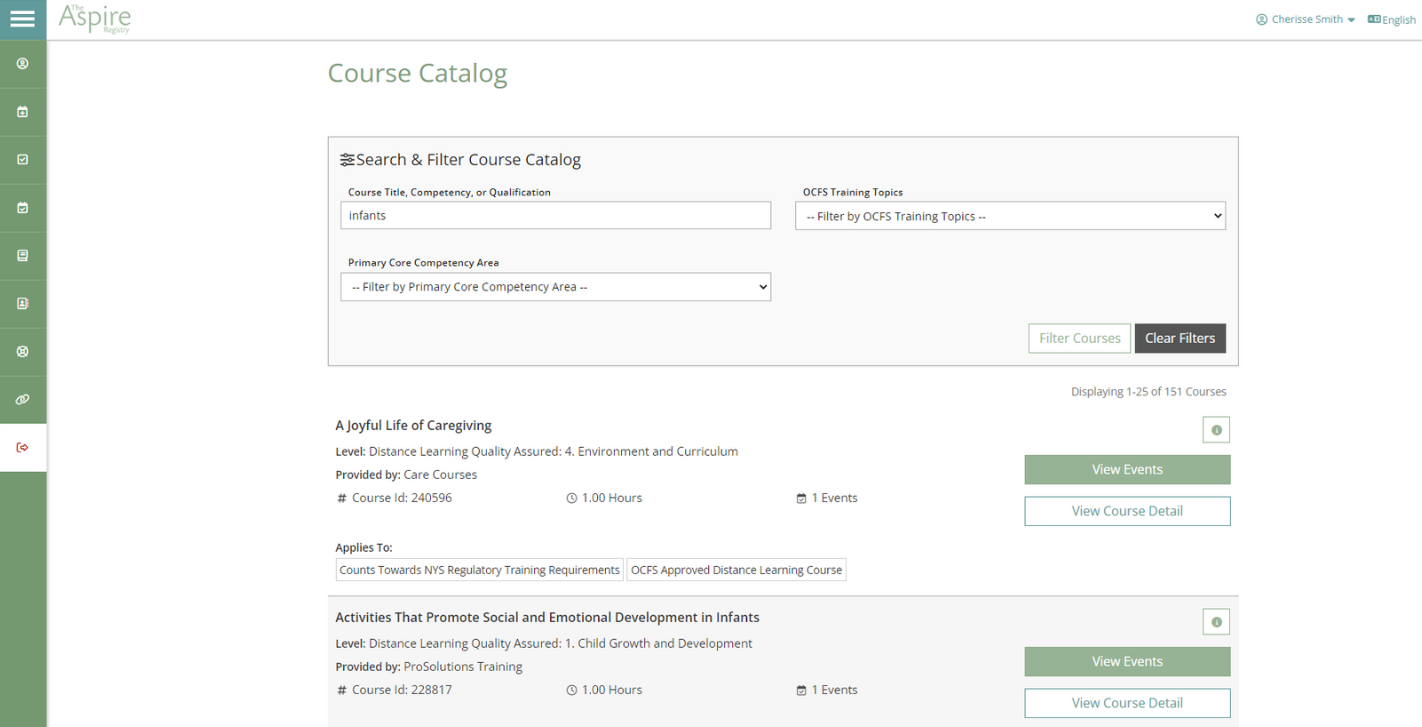Screen dimensions: 1422x727
Task: Click the book icon in sidebar
Action: tap(22, 256)
